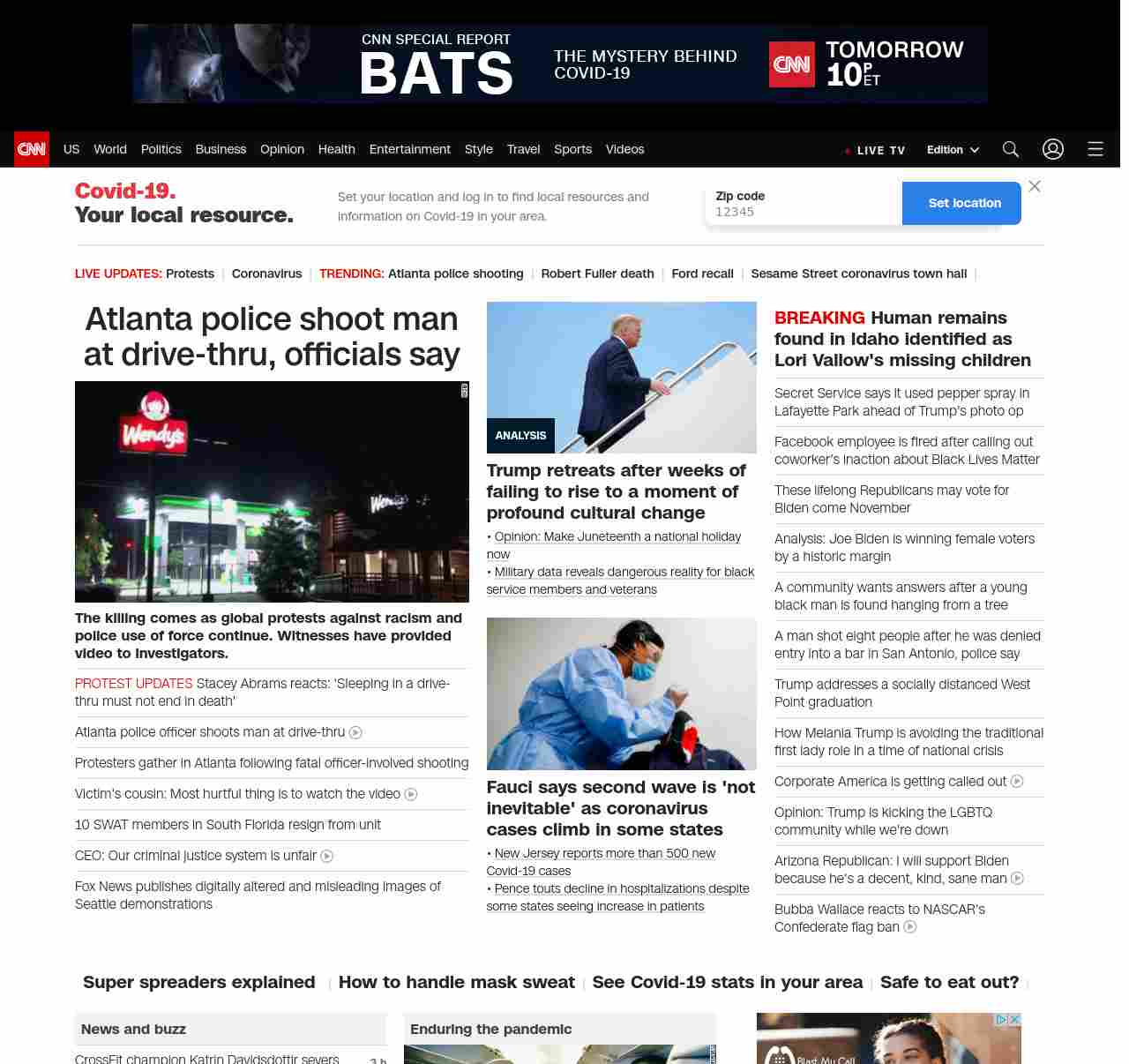This screenshot has height=1064, width=1129.
Task: Go to the Entertainment section
Action: [x=409, y=149]
